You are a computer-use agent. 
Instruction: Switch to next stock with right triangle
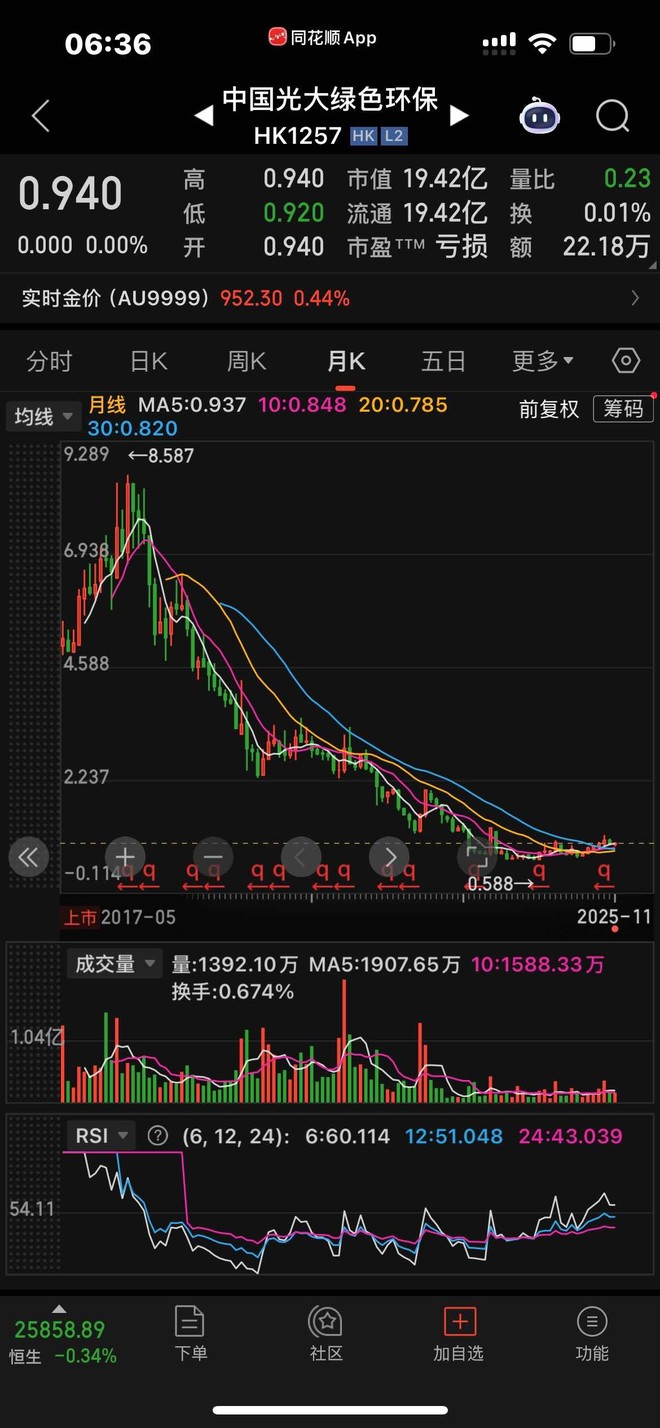click(x=459, y=116)
